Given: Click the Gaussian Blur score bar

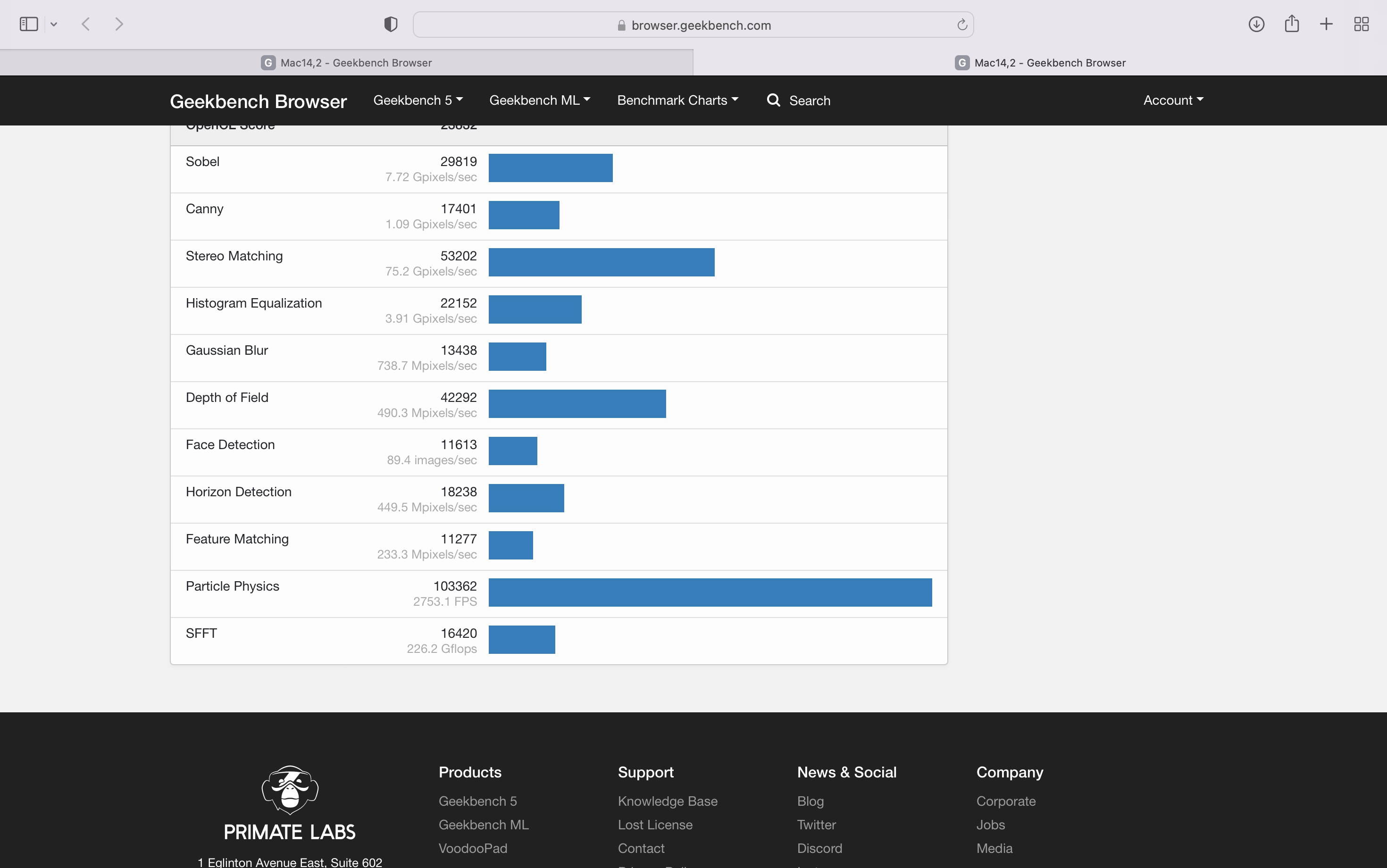Looking at the screenshot, I should click(517, 357).
